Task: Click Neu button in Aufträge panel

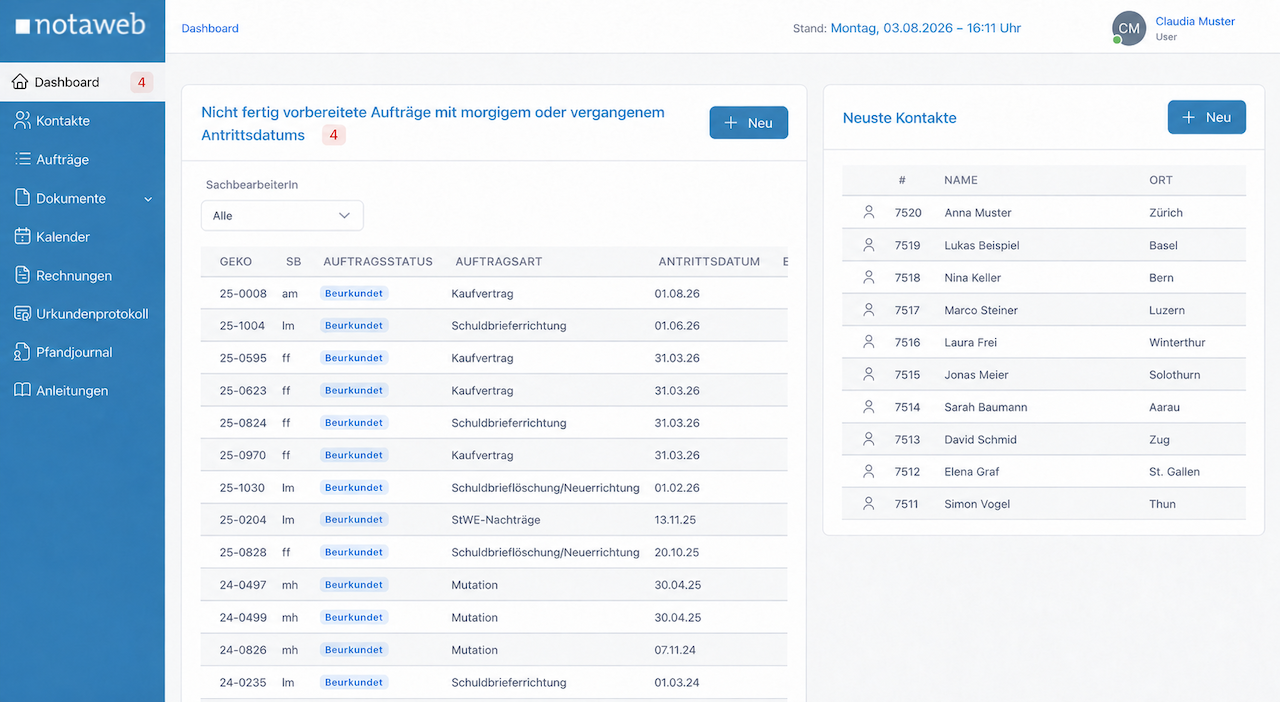Action: 749,122
